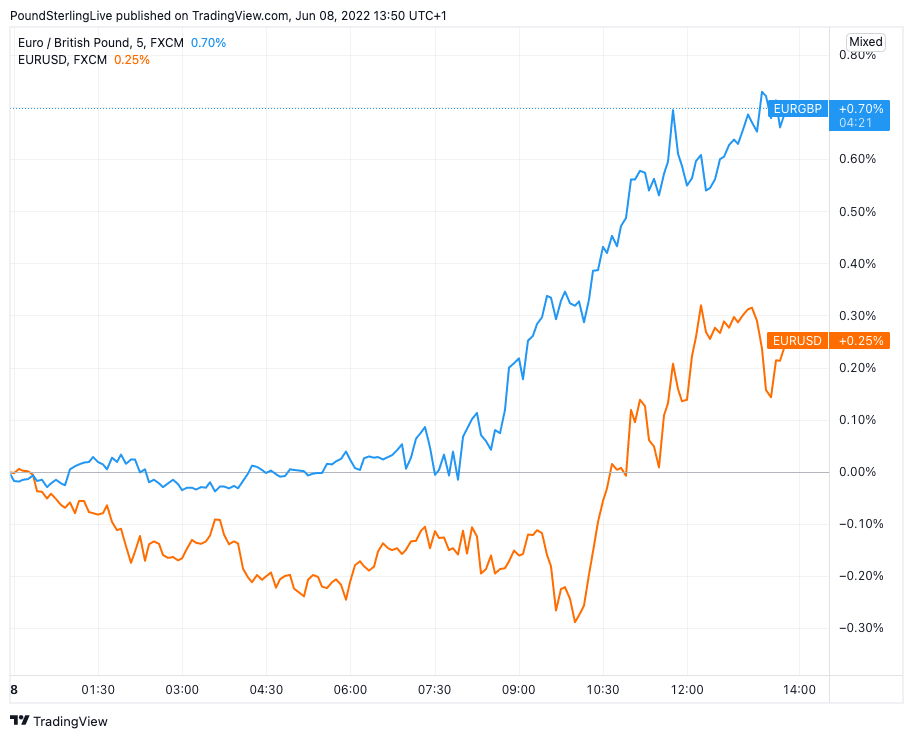Click the +0.70% blue price tag

861,108
